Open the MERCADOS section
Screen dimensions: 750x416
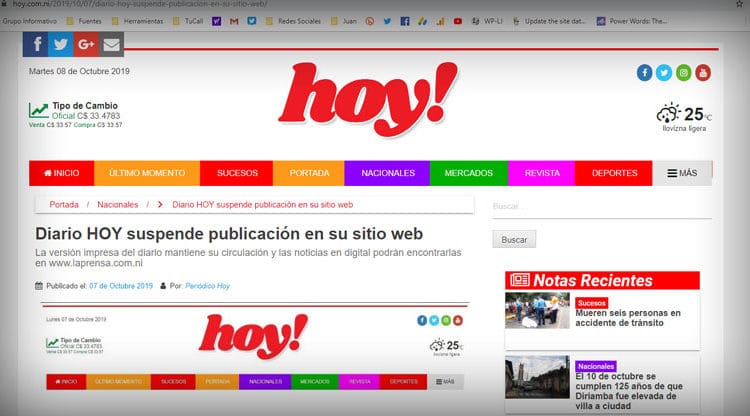point(469,173)
